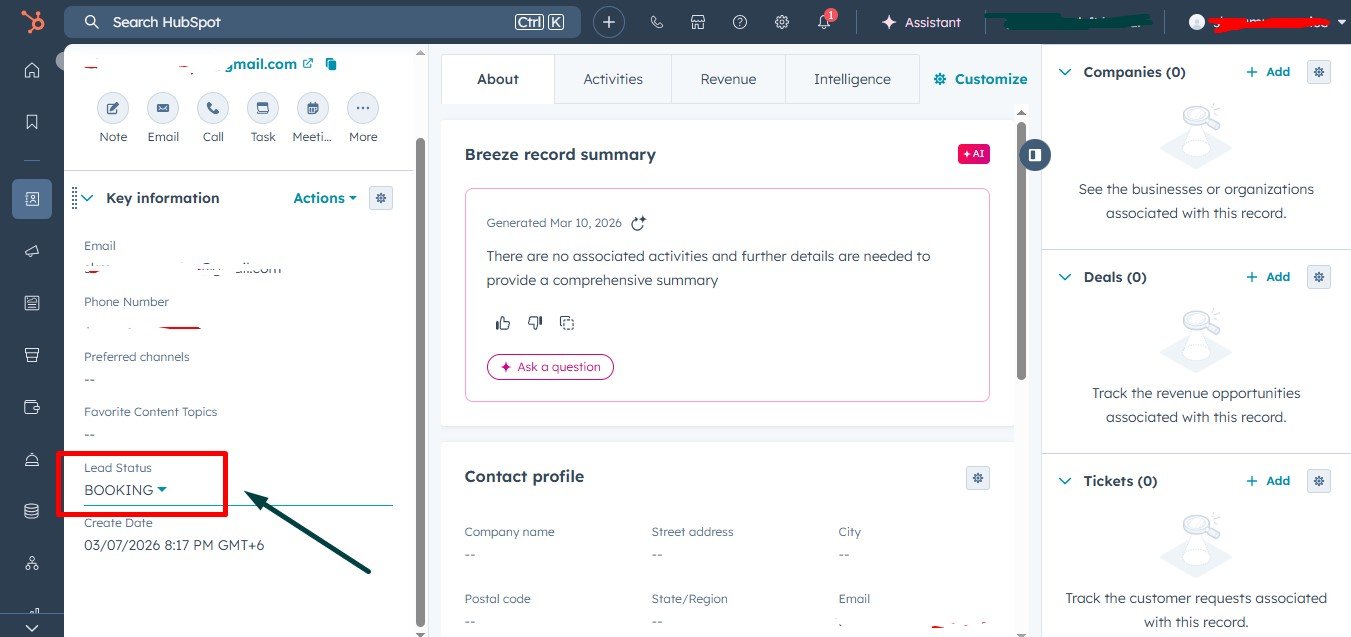The image size is (1351, 637).
Task: Click the middle panel vertical scrollbar
Action: (1021, 250)
